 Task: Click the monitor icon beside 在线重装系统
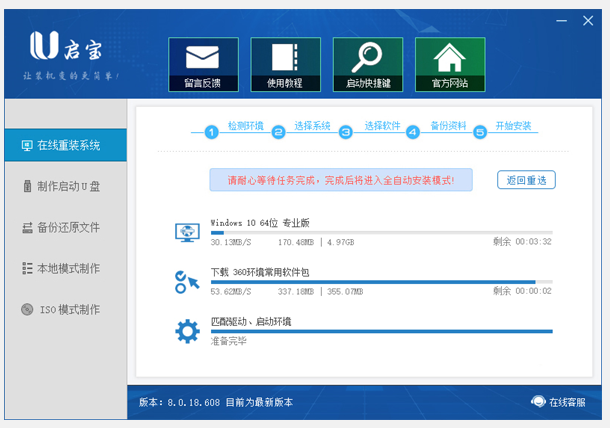[x=27, y=146]
